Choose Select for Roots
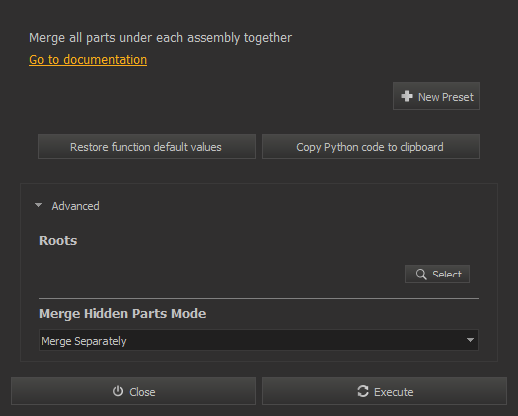Image resolution: width=518 pixels, height=416 pixels. click(x=437, y=274)
